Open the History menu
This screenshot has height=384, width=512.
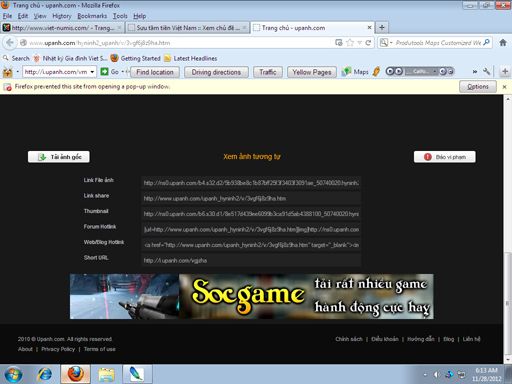pos(62,16)
